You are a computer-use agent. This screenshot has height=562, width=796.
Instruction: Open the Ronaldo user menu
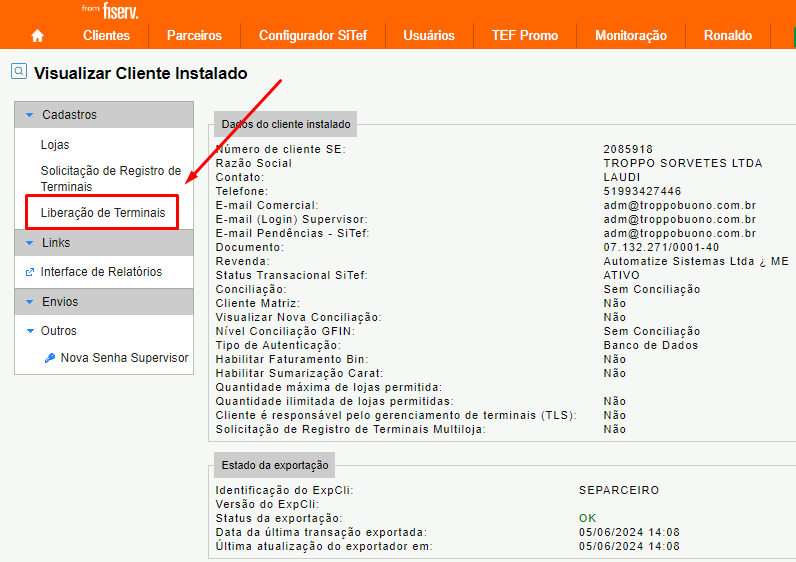[728, 36]
